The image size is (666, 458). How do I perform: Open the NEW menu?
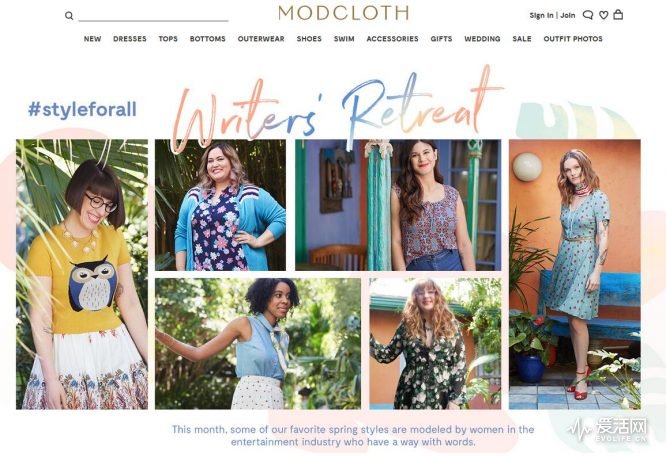(92, 39)
